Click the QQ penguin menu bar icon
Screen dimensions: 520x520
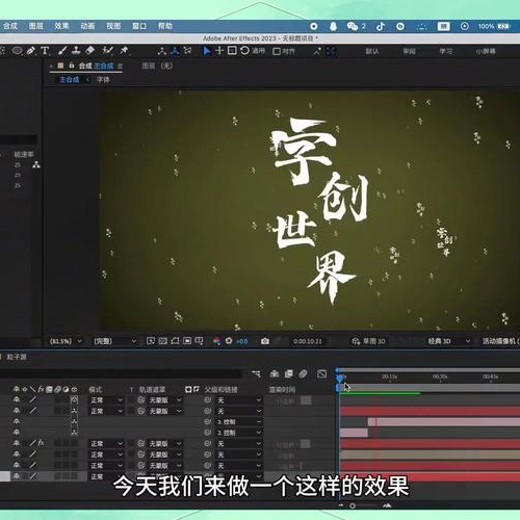pyautogui.click(x=333, y=26)
